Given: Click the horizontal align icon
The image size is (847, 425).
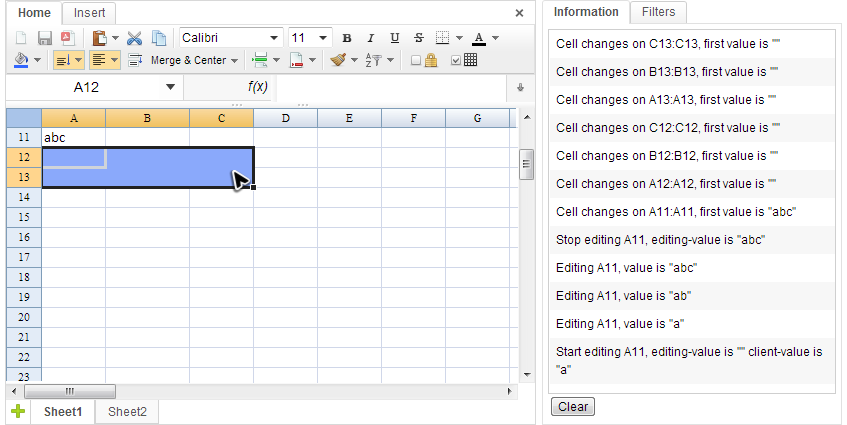Looking at the screenshot, I should coord(99,60).
